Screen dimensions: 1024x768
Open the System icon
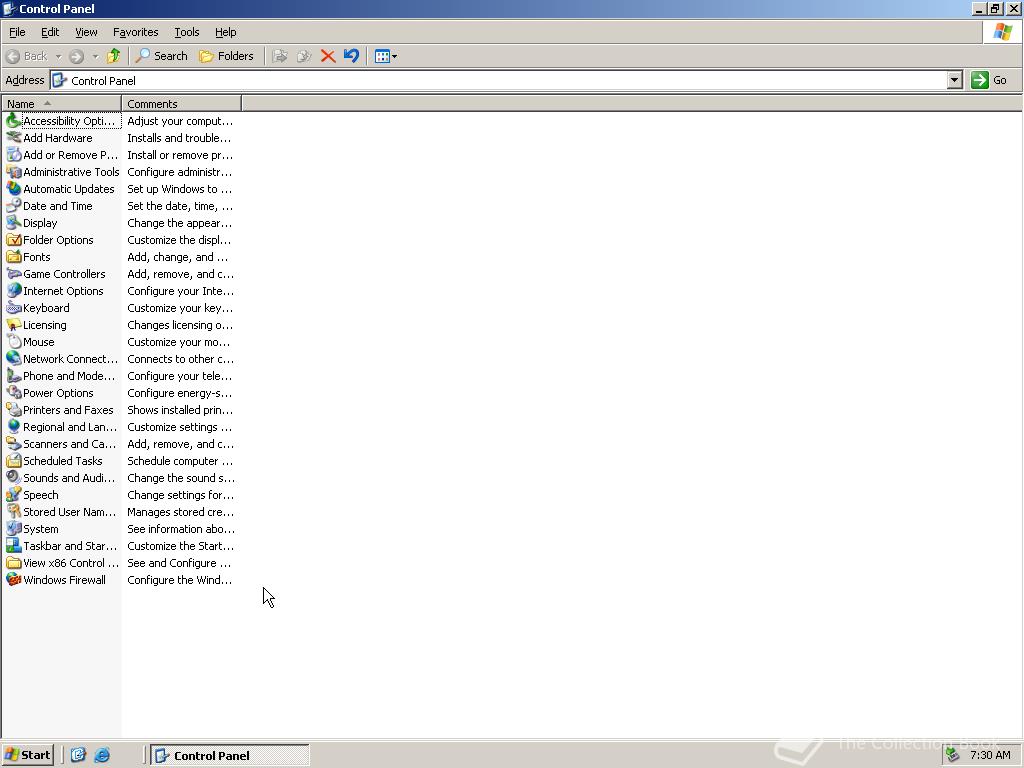(14, 528)
